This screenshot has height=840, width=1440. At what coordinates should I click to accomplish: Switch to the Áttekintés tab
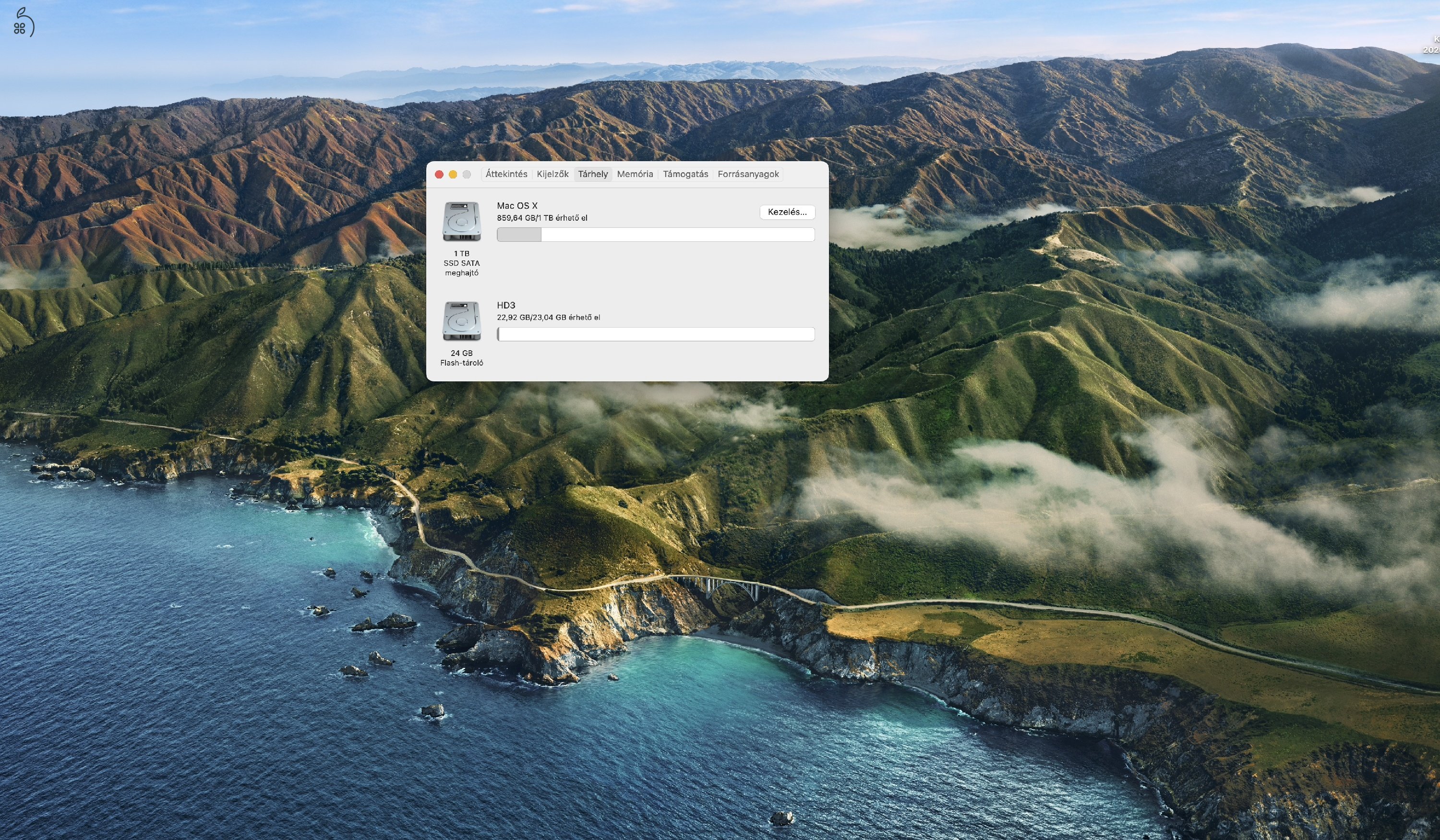pyautogui.click(x=507, y=174)
